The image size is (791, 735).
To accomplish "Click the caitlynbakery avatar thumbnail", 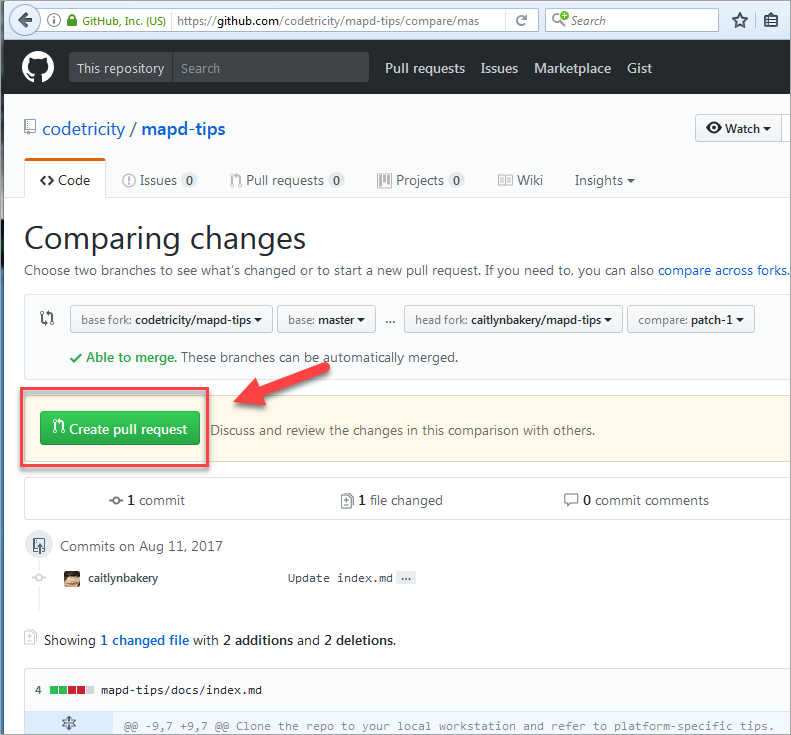I will (72, 579).
